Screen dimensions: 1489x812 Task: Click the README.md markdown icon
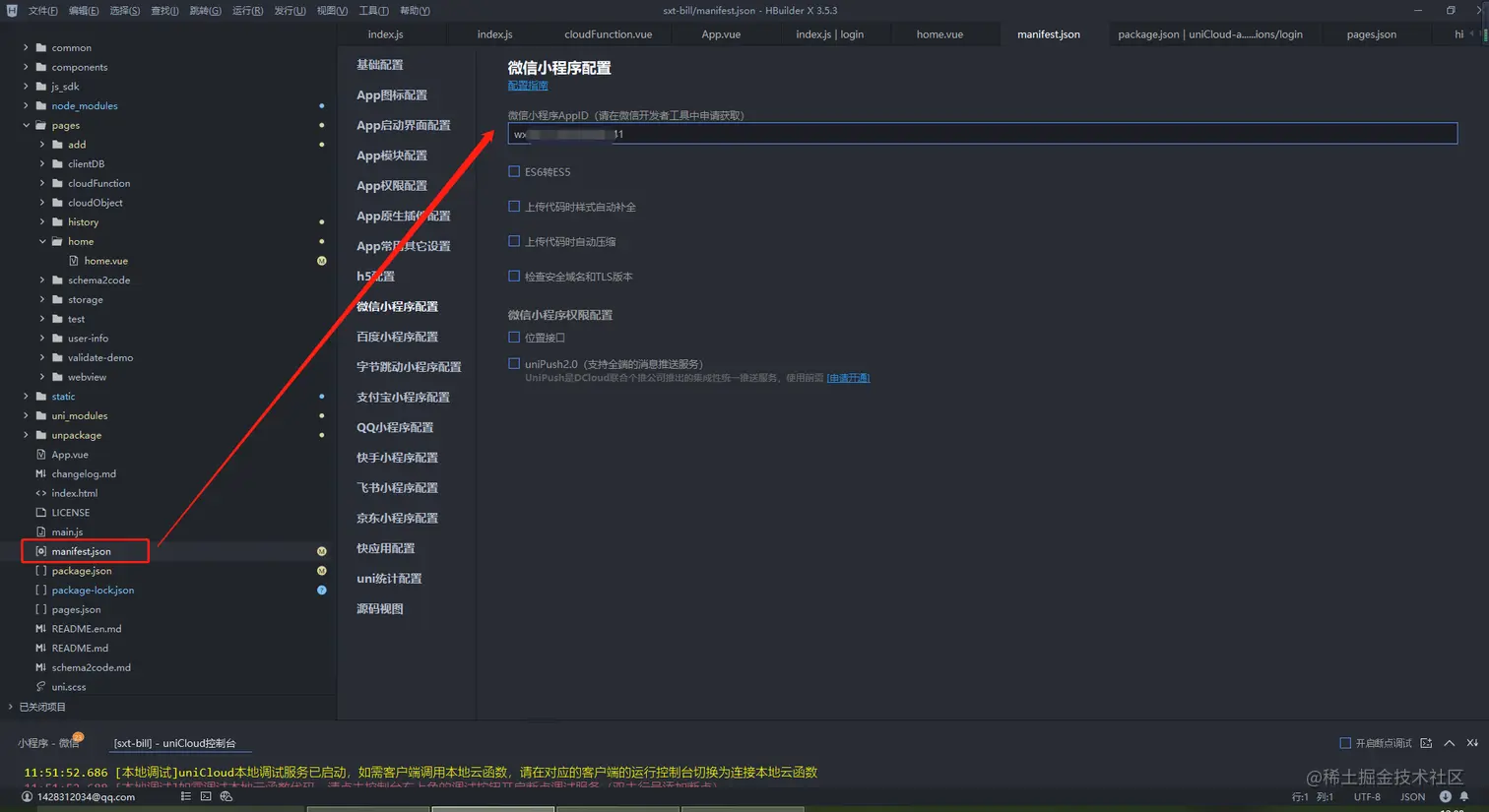point(41,649)
